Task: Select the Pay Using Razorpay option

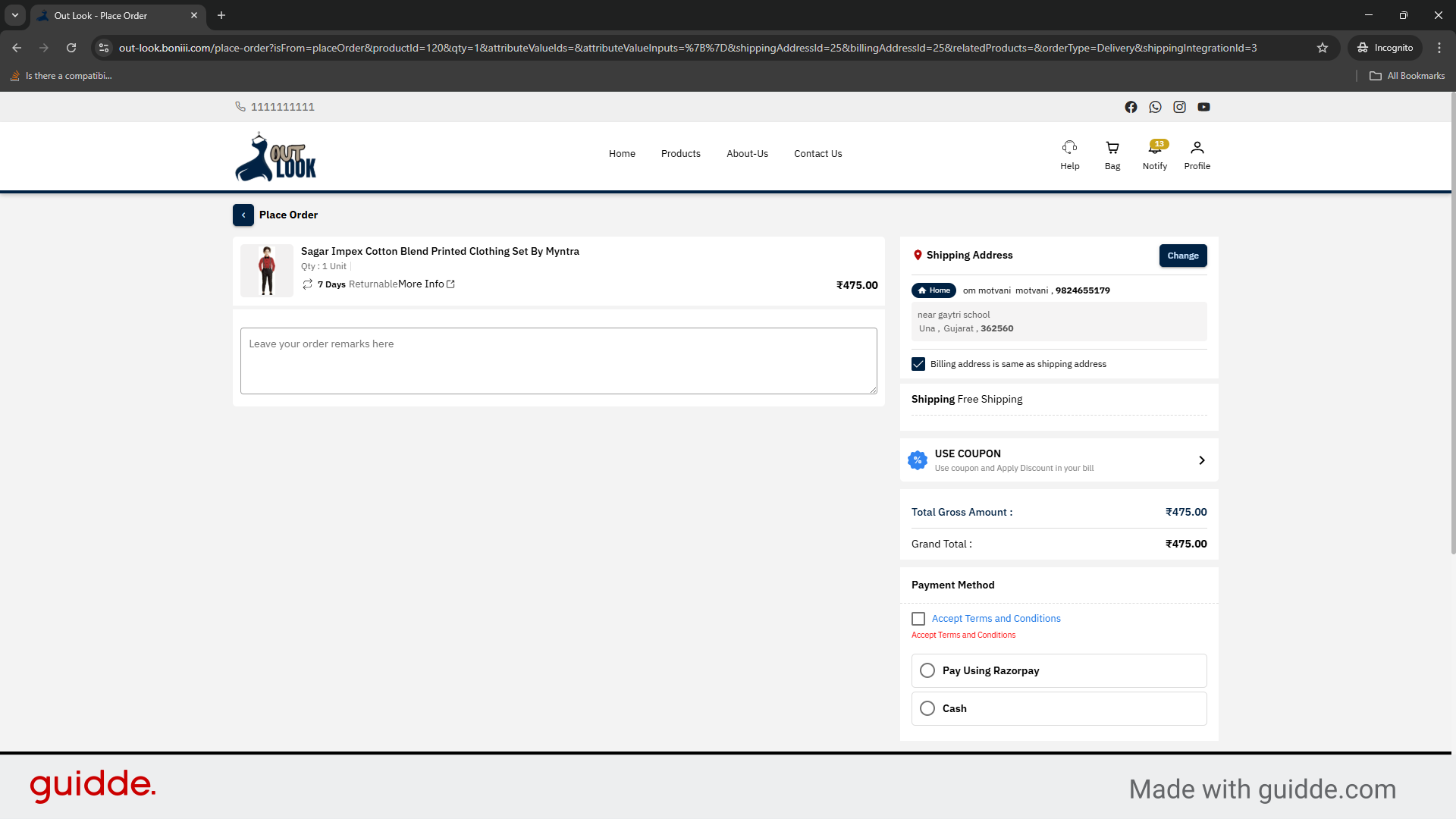Action: 927,670
